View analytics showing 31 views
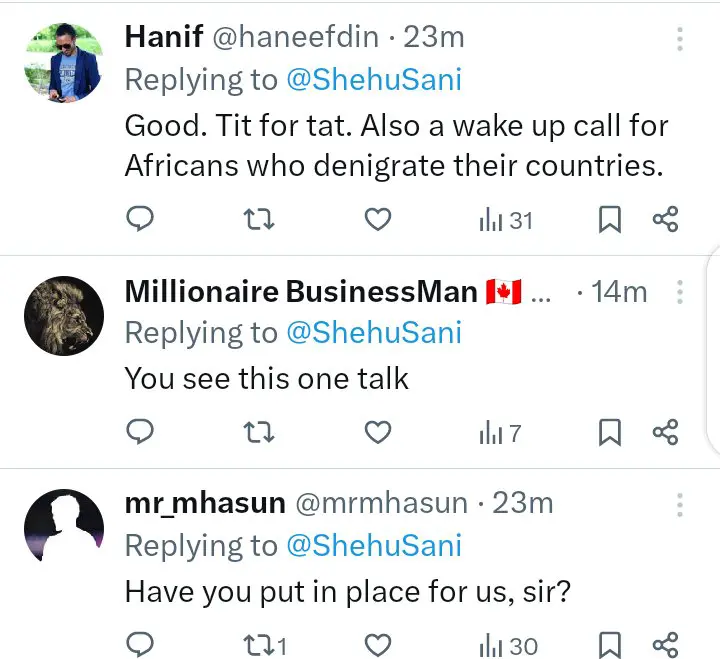 [505, 219]
